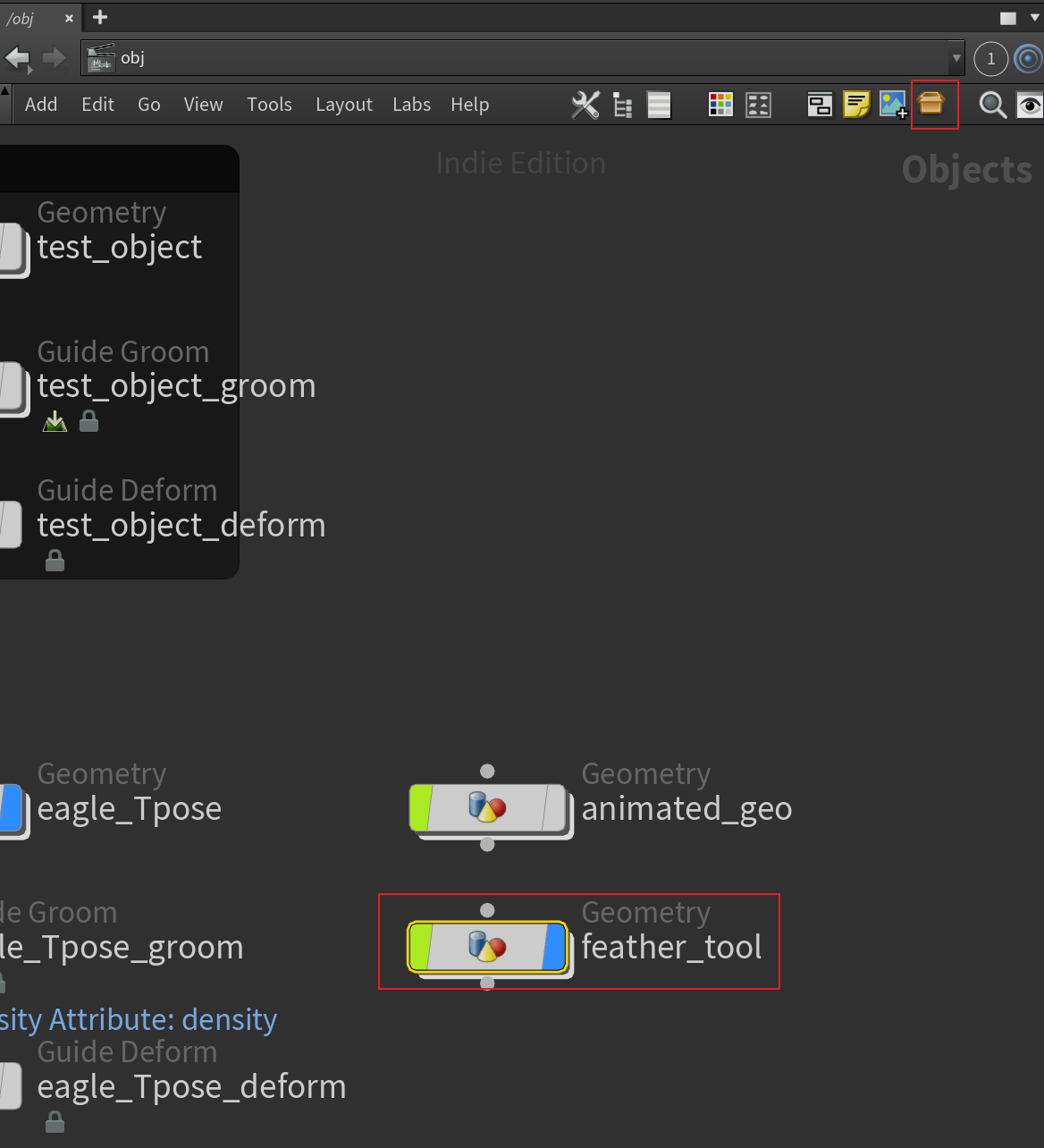This screenshot has height=1148, width=1044.
Task: Click the Tpose_groom node label
Action: point(122,947)
